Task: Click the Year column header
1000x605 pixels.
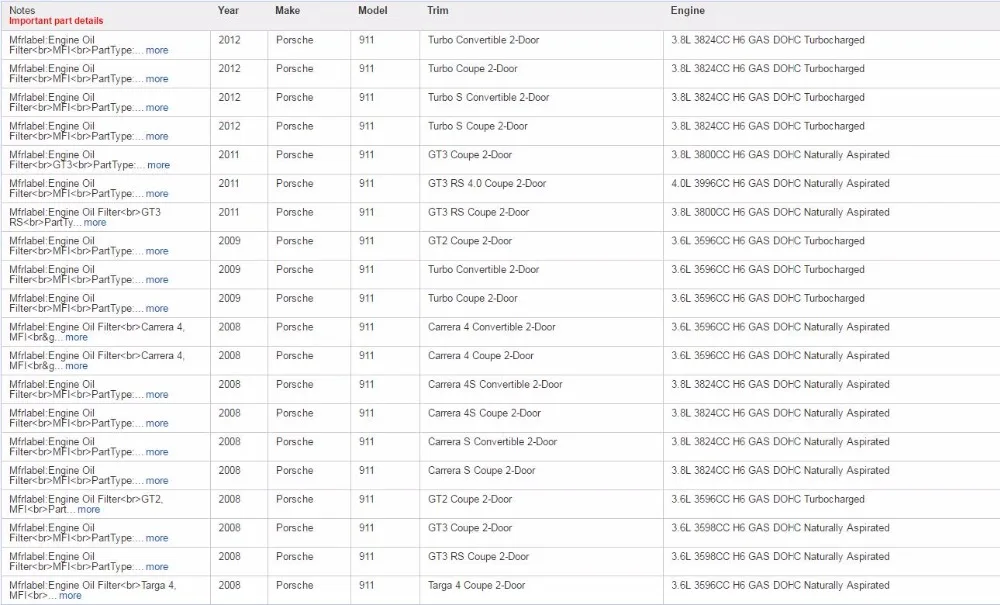Action: click(x=228, y=10)
